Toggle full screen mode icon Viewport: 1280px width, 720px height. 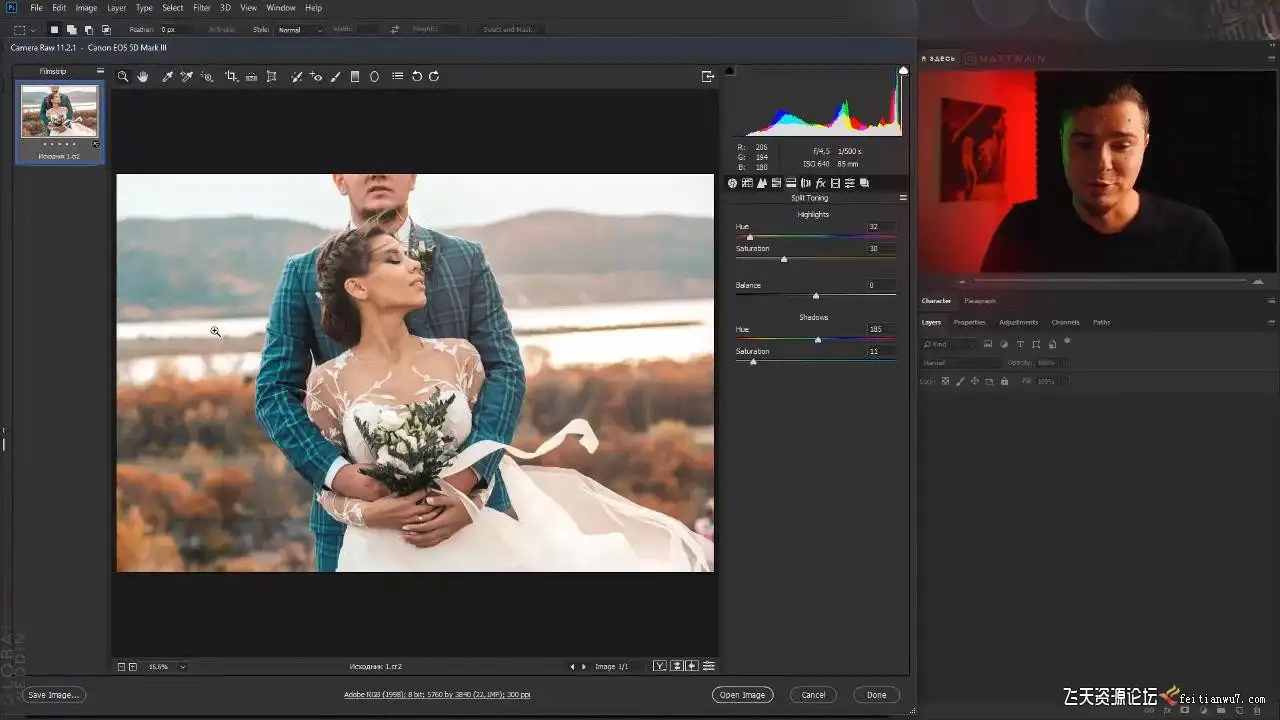[x=708, y=76]
